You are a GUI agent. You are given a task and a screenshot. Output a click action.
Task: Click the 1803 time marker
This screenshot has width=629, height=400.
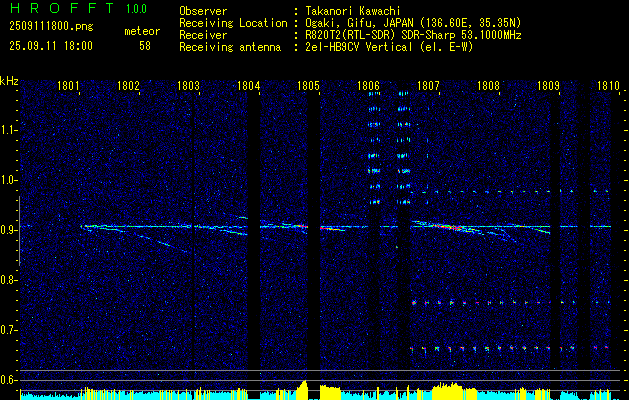point(188,85)
